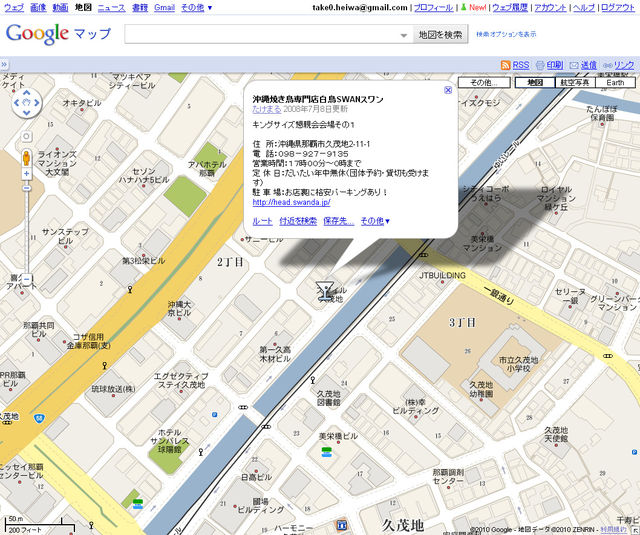Viewport: 640px width, 535px height.
Task: Click the return-to-last-result button below pan control
Action: coord(27,136)
